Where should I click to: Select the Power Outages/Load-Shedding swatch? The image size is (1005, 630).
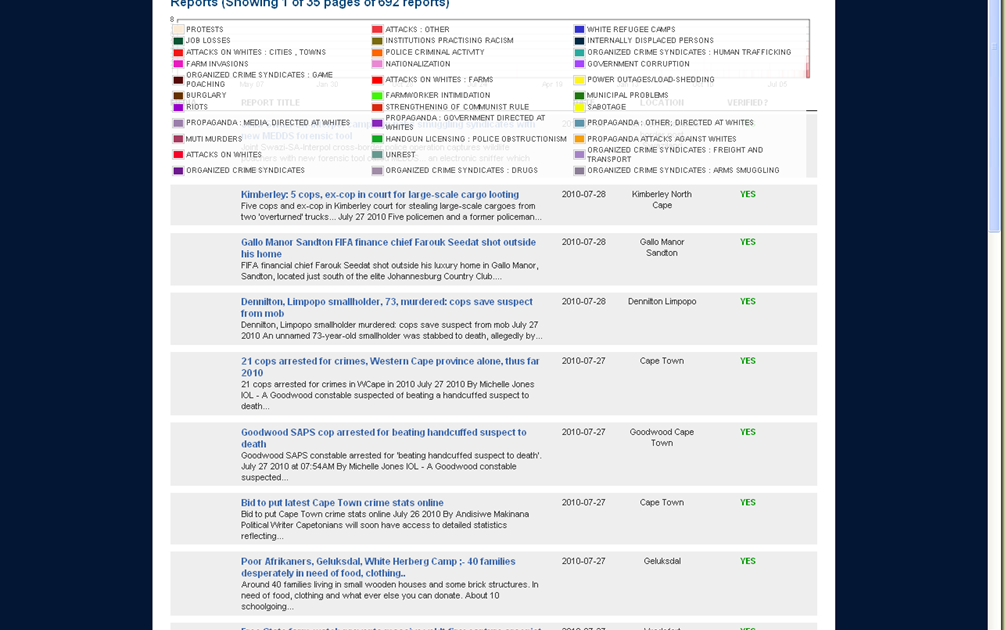(x=579, y=80)
